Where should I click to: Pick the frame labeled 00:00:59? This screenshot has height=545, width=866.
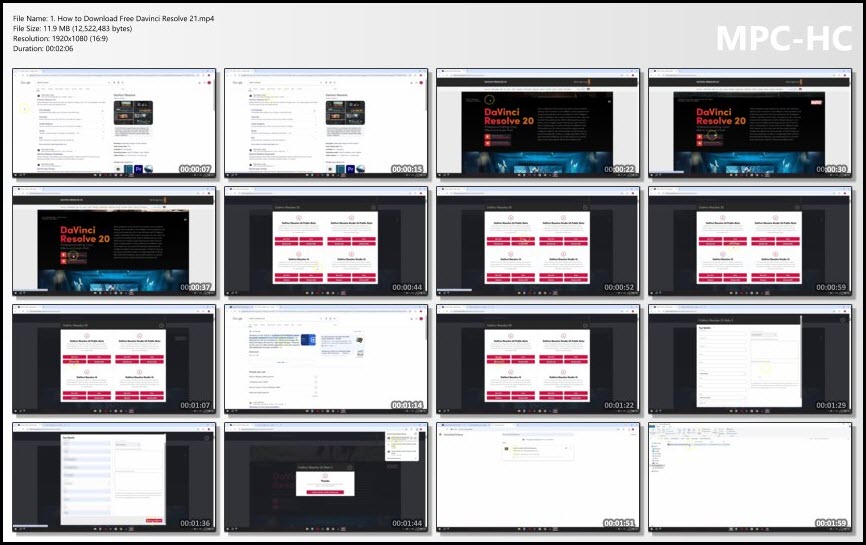pyautogui.click(x=750, y=241)
